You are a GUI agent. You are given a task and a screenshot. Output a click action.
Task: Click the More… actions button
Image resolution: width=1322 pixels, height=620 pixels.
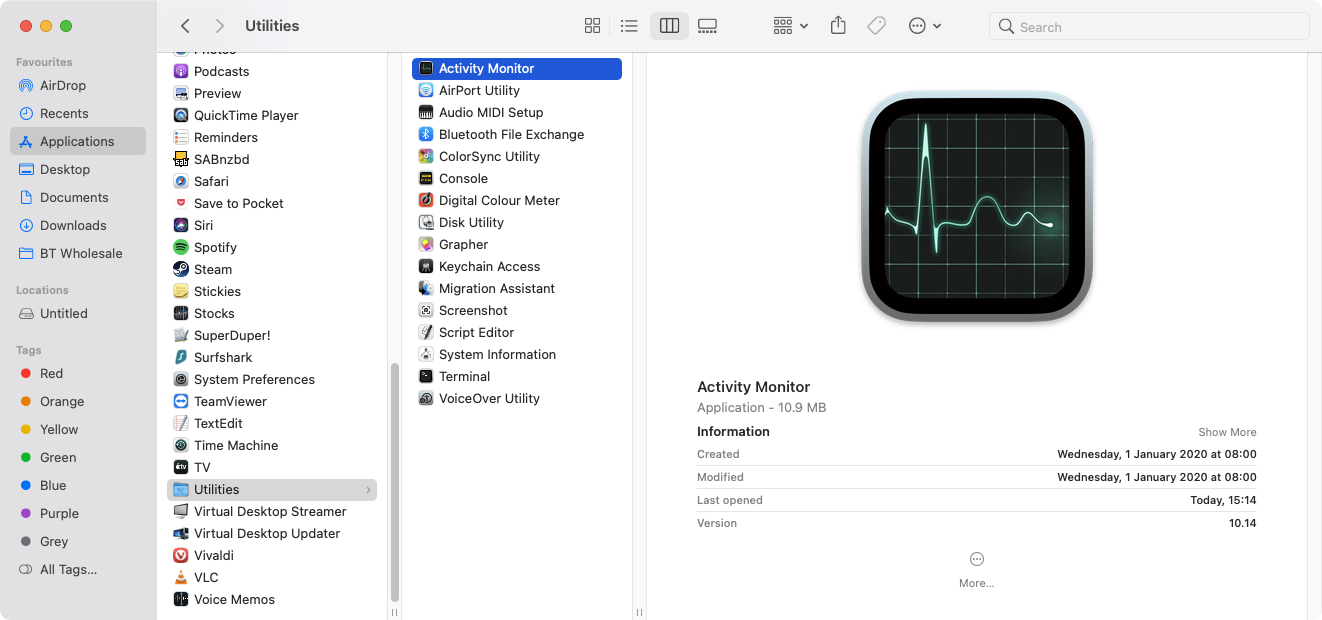pos(977,569)
